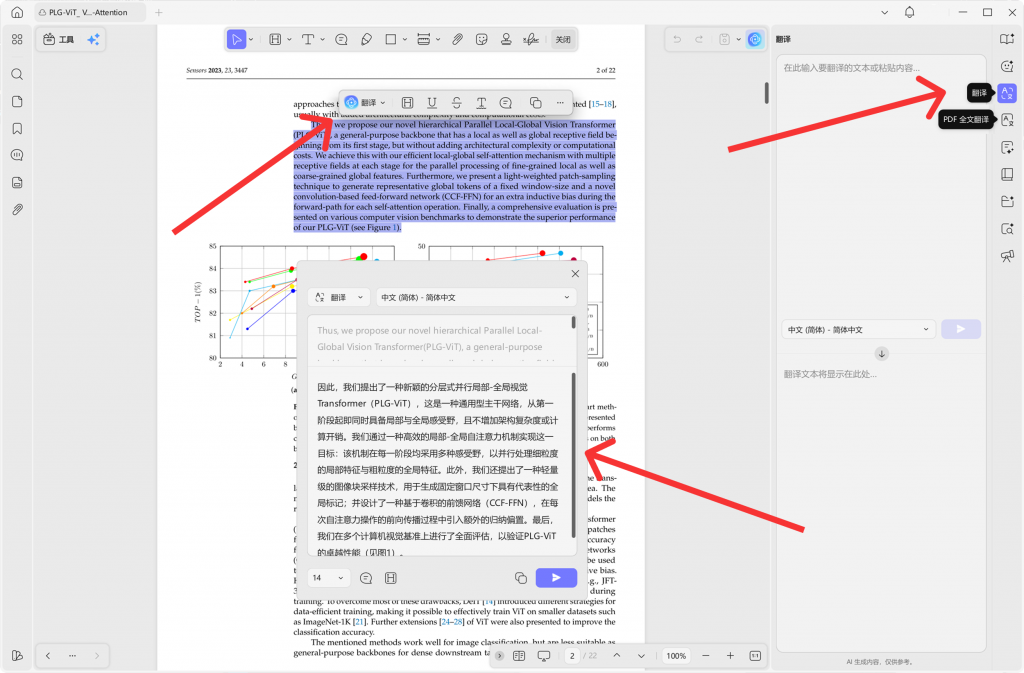This screenshot has height=673, width=1024.
Task: Select PDF 全文翻译 icon on right sidebar
Action: 1007,120
